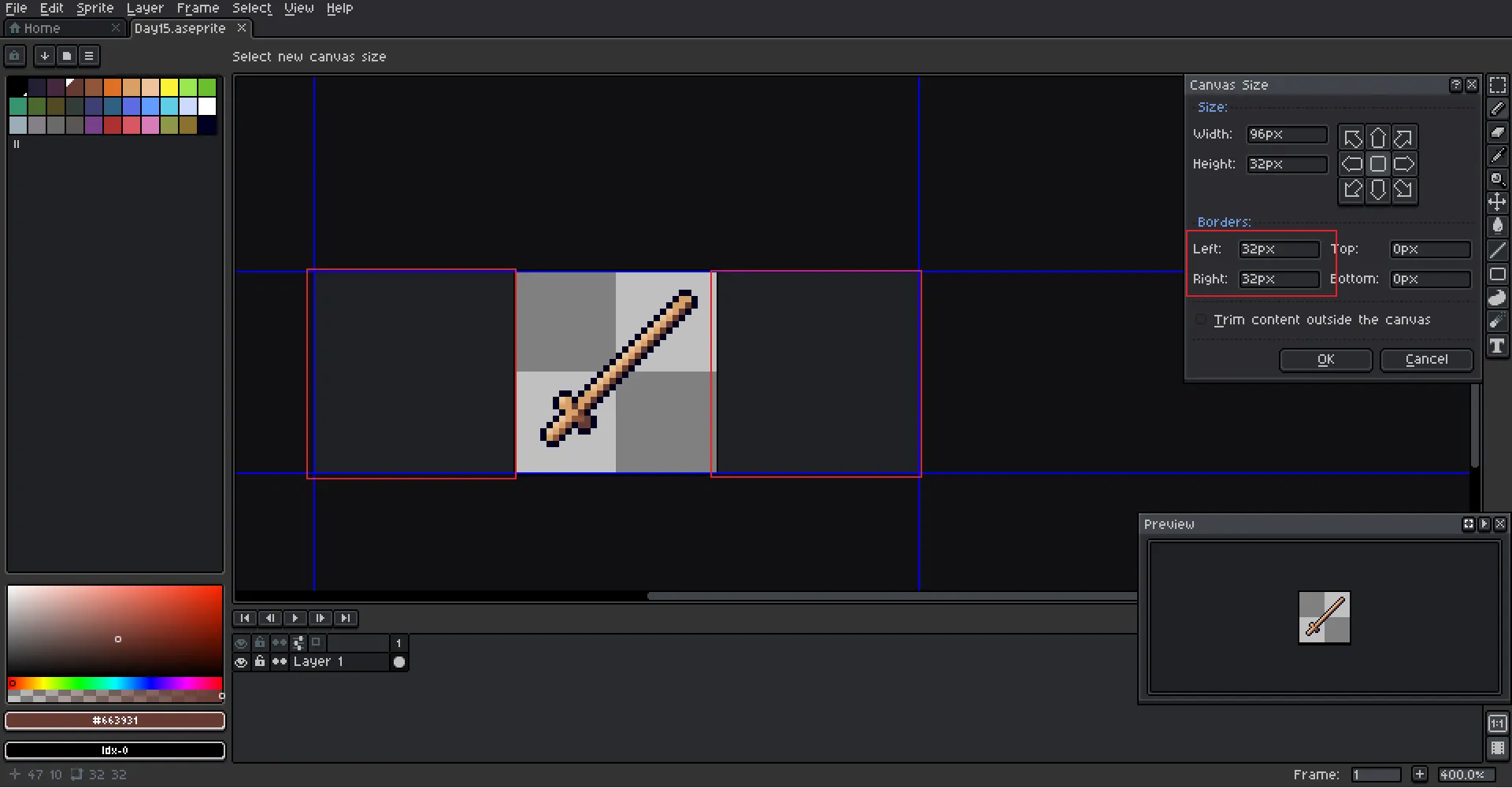Select the Zoom magnifier tool
This screenshot has width=1512, height=788.
click(1497, 179)
